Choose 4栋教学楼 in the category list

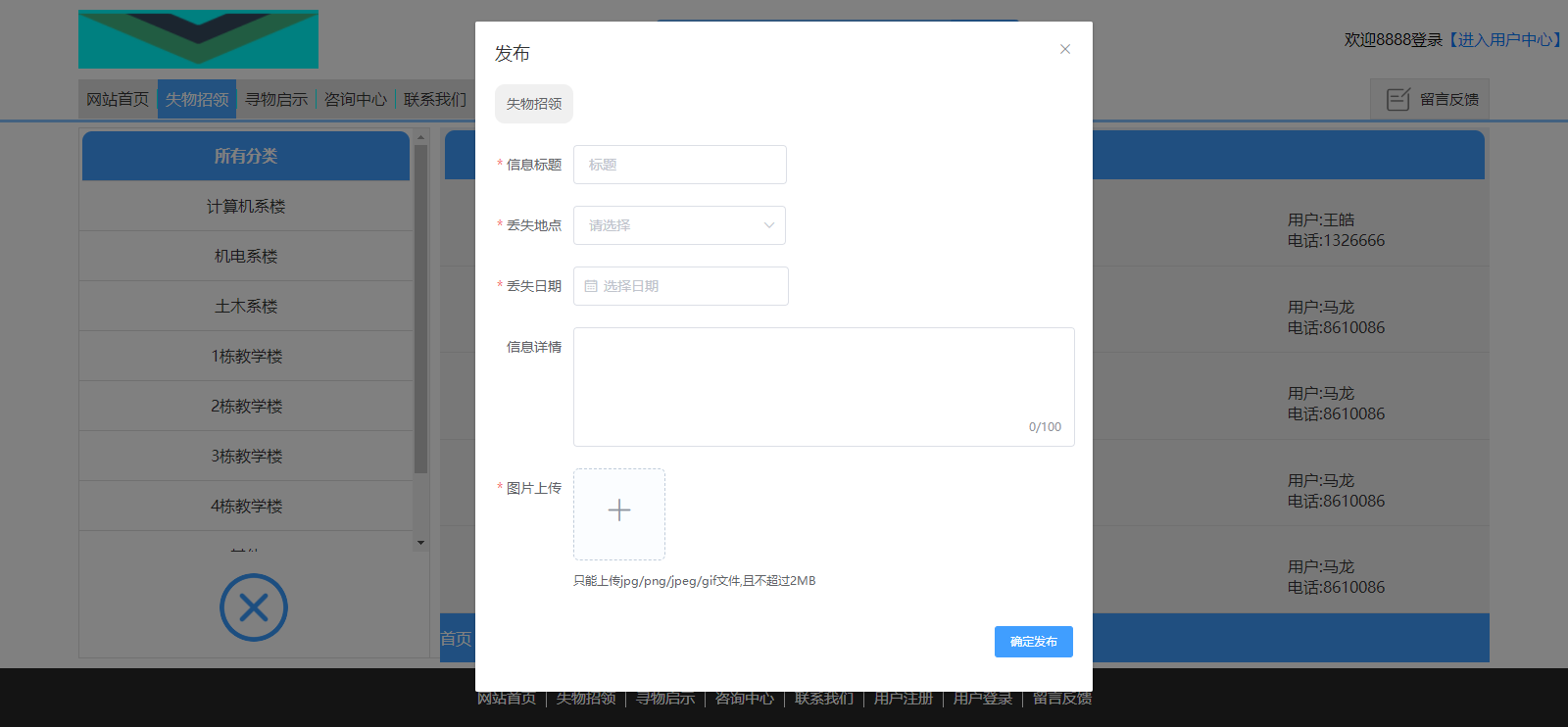point(246,506)
